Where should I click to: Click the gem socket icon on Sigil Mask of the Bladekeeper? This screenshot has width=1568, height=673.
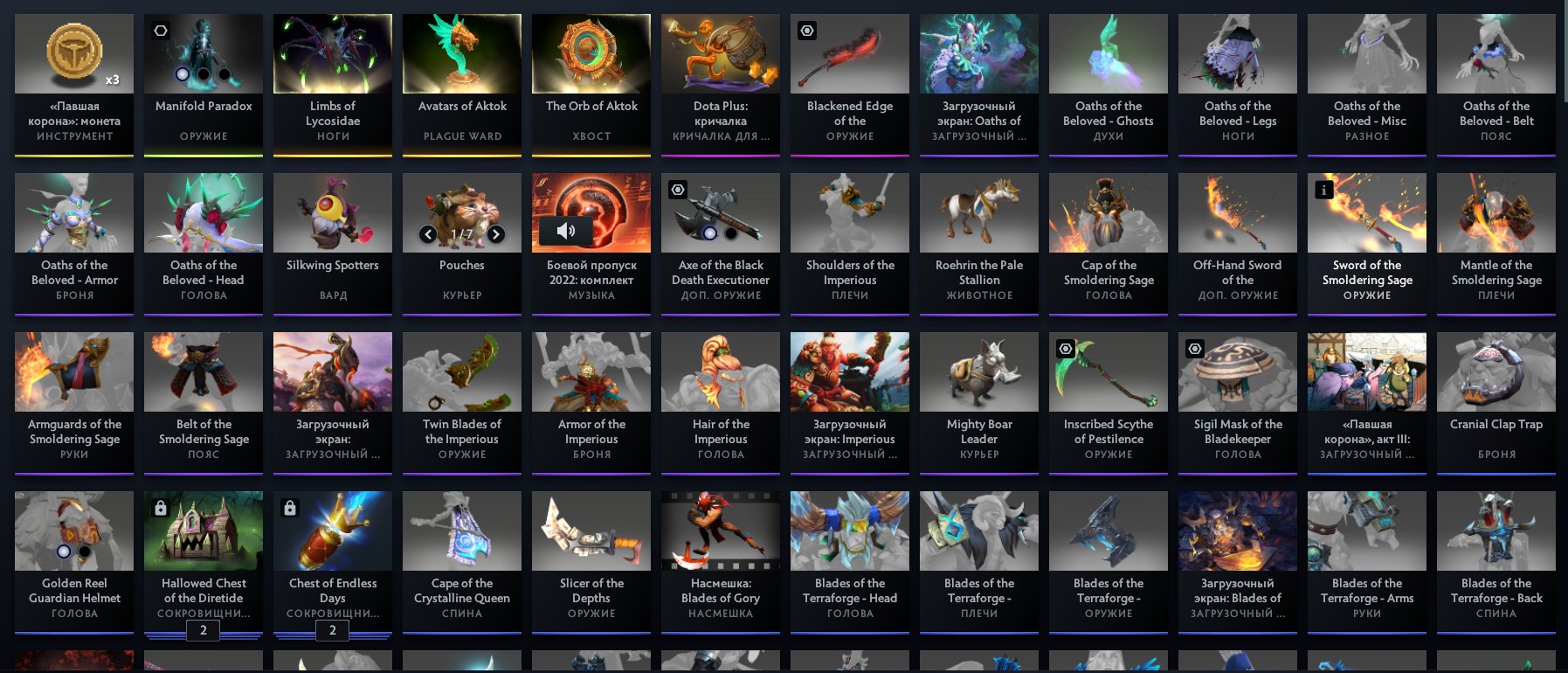pos(1195,349)
